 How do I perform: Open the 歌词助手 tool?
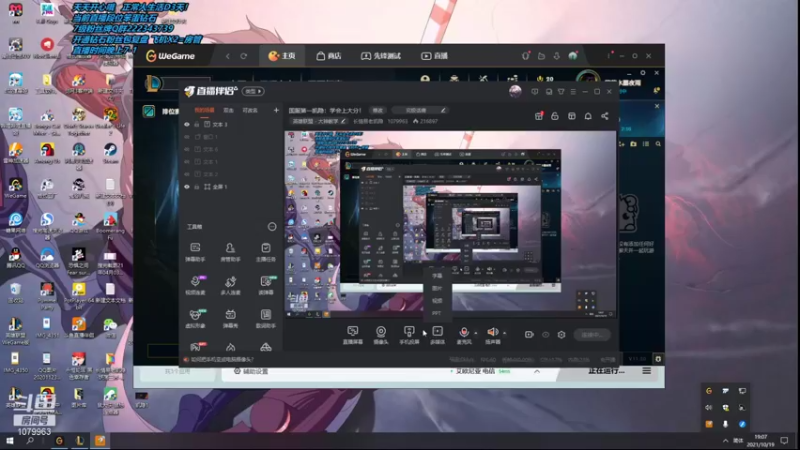pos(266,319)
